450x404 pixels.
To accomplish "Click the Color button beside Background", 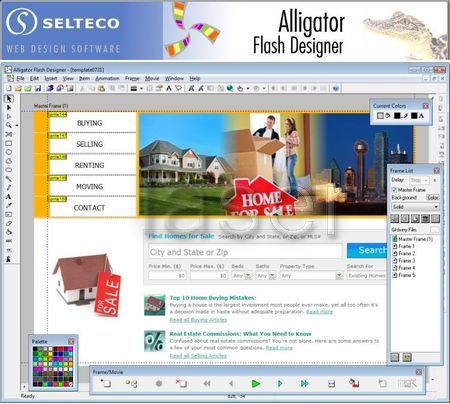I will click(x=433, y=197).
